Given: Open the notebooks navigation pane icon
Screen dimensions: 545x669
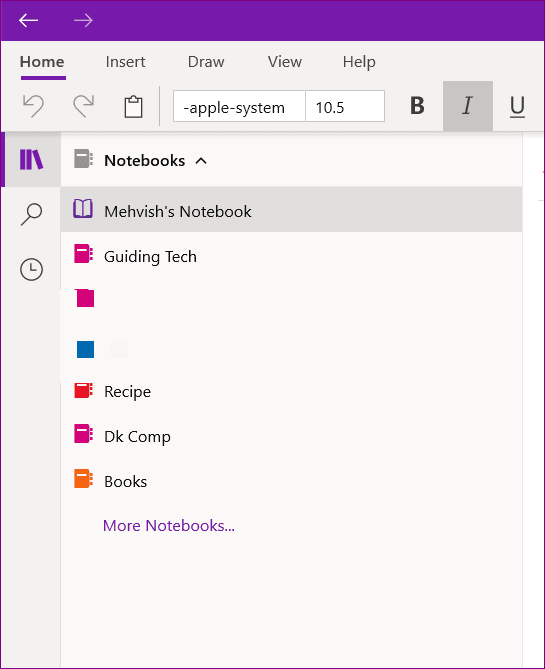Looking at the screenshot, I should click(x=31, y=160).
